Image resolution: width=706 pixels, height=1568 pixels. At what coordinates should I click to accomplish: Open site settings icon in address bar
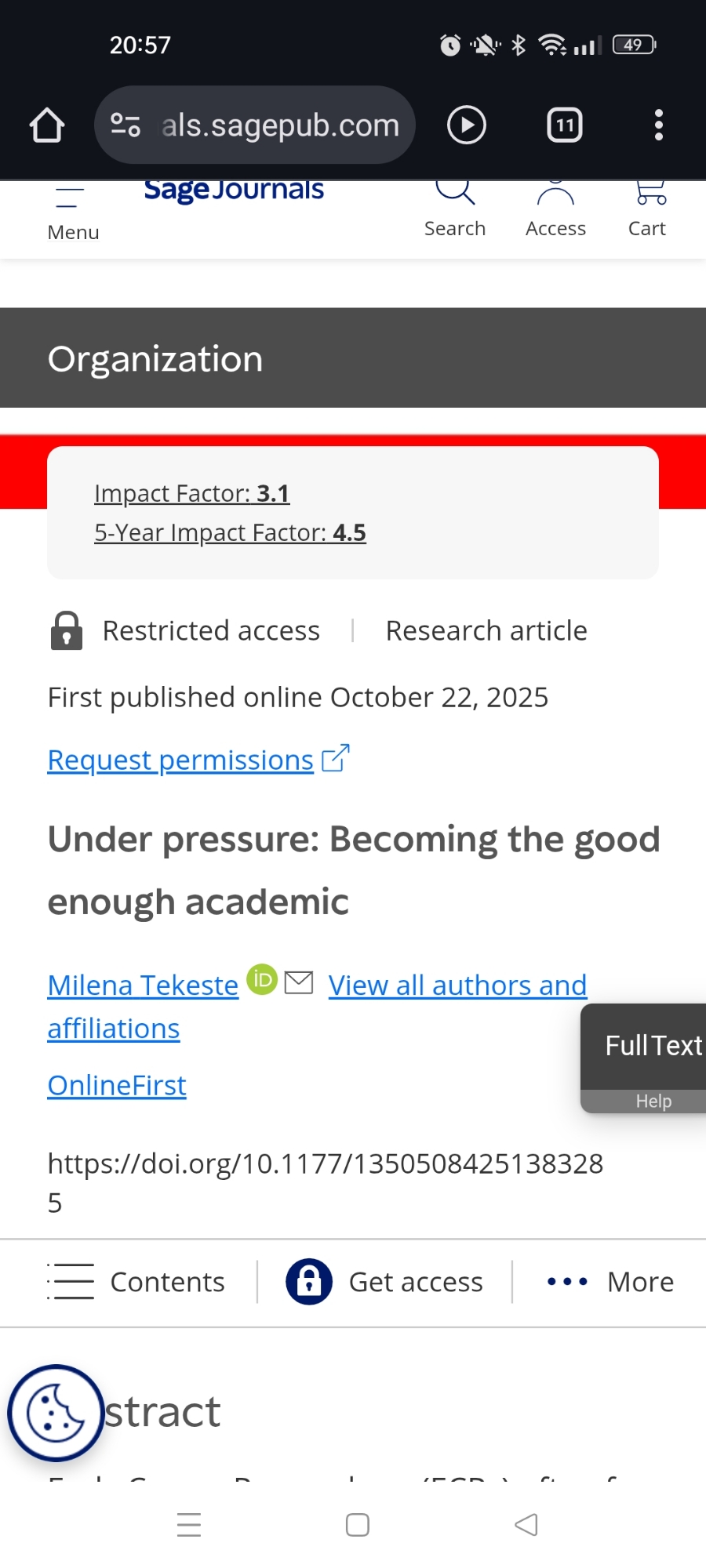tap(126, 125)
